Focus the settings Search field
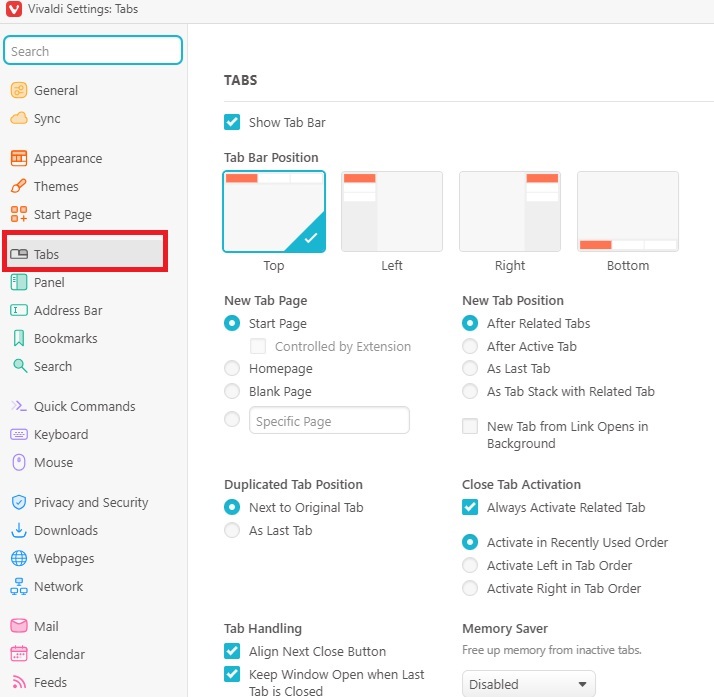The image size is (714, 697). click(93, 51)
